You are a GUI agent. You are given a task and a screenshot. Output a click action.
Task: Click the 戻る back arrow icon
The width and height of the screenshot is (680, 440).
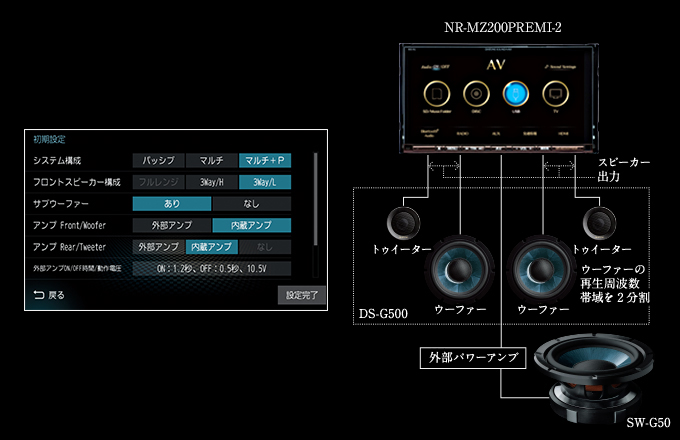(40, 295)
